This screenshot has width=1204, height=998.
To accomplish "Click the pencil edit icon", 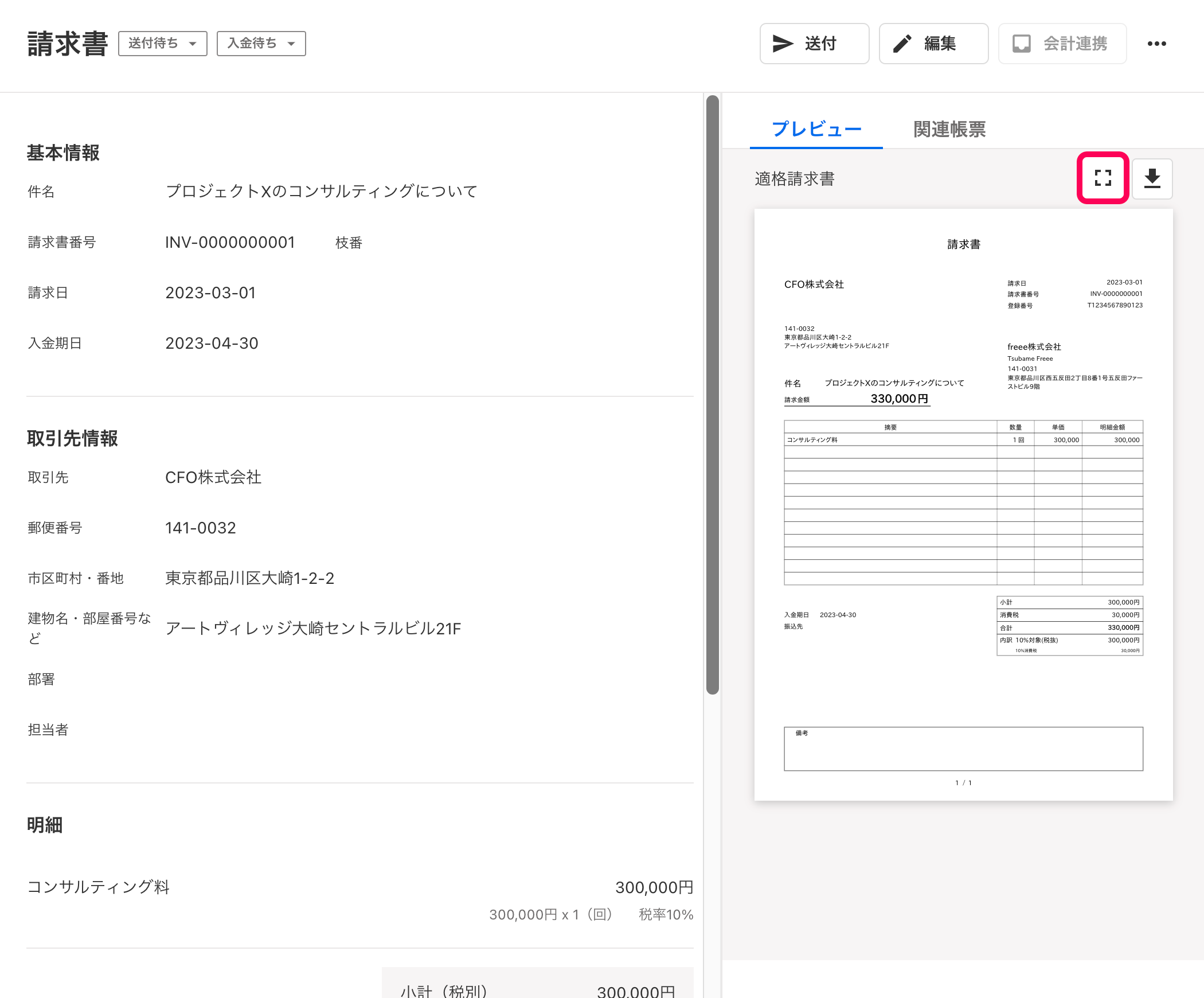I will (902, 44).
